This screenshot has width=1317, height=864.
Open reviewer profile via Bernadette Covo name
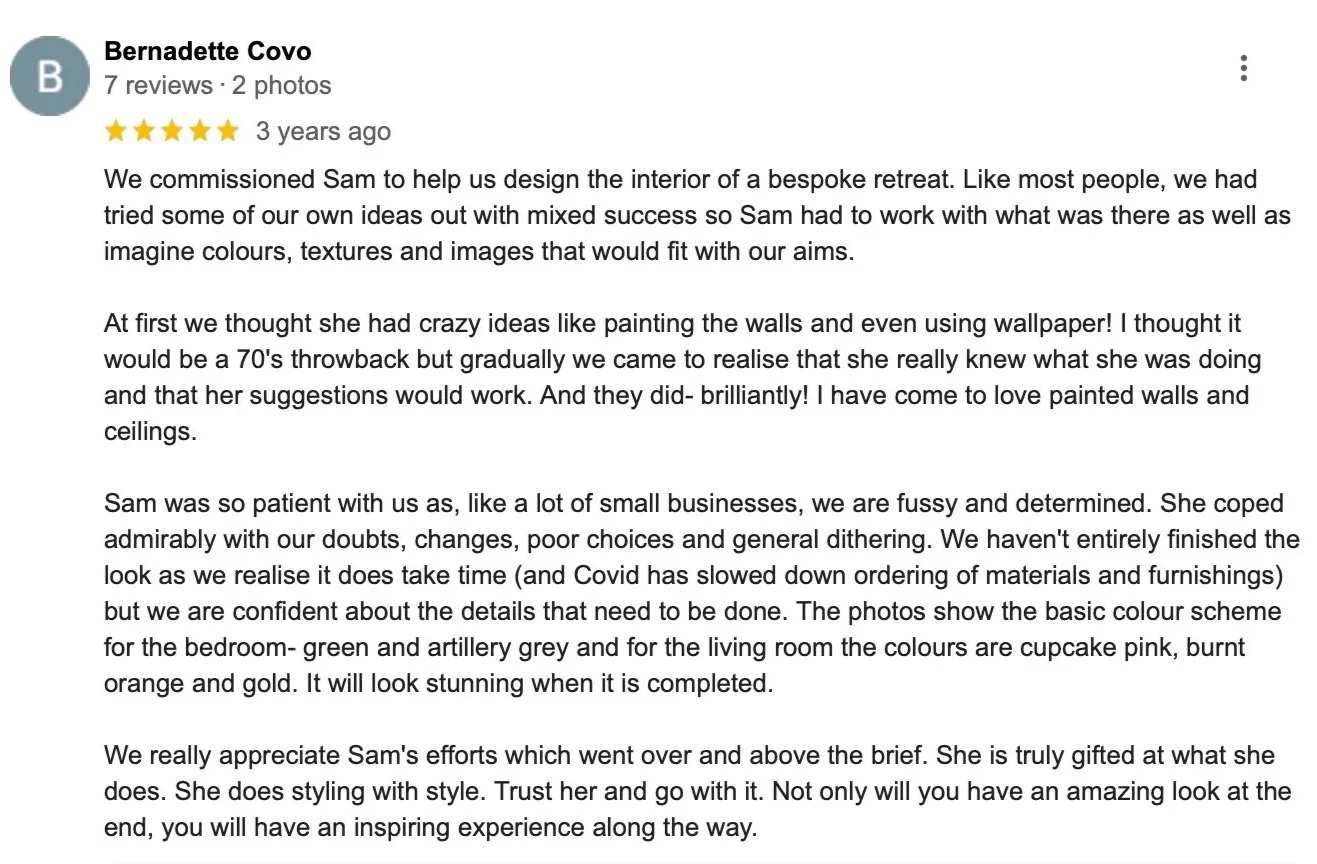point(207,51)
